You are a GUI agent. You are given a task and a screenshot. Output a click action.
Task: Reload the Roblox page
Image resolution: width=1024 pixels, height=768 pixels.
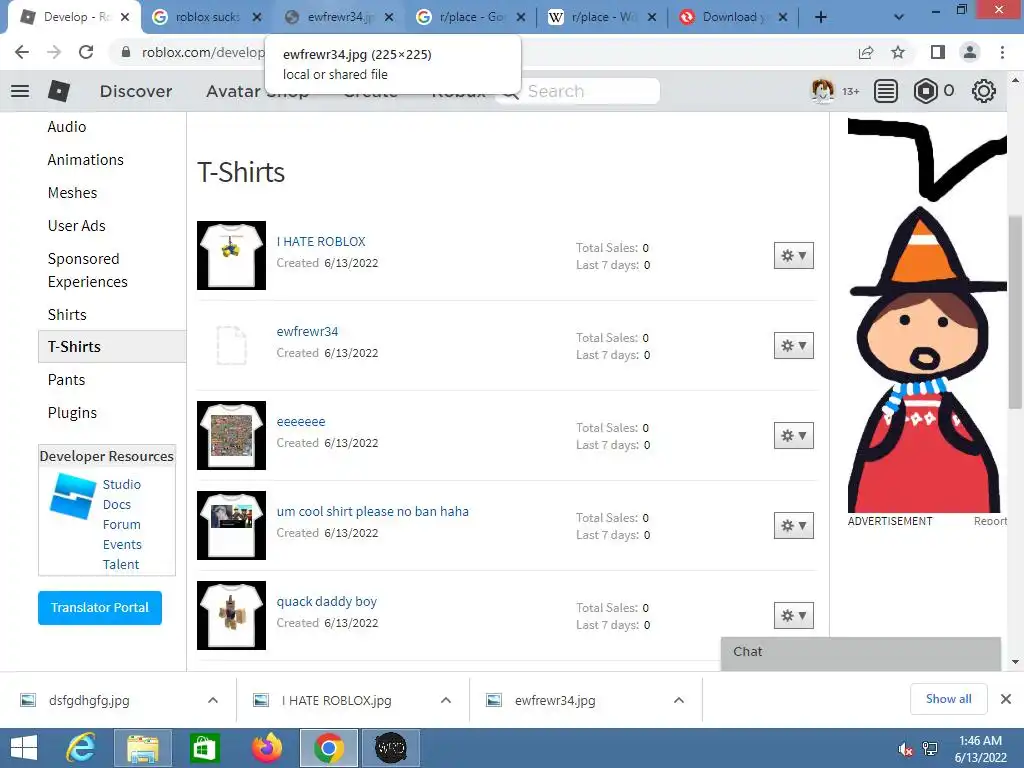coord(86,52)
